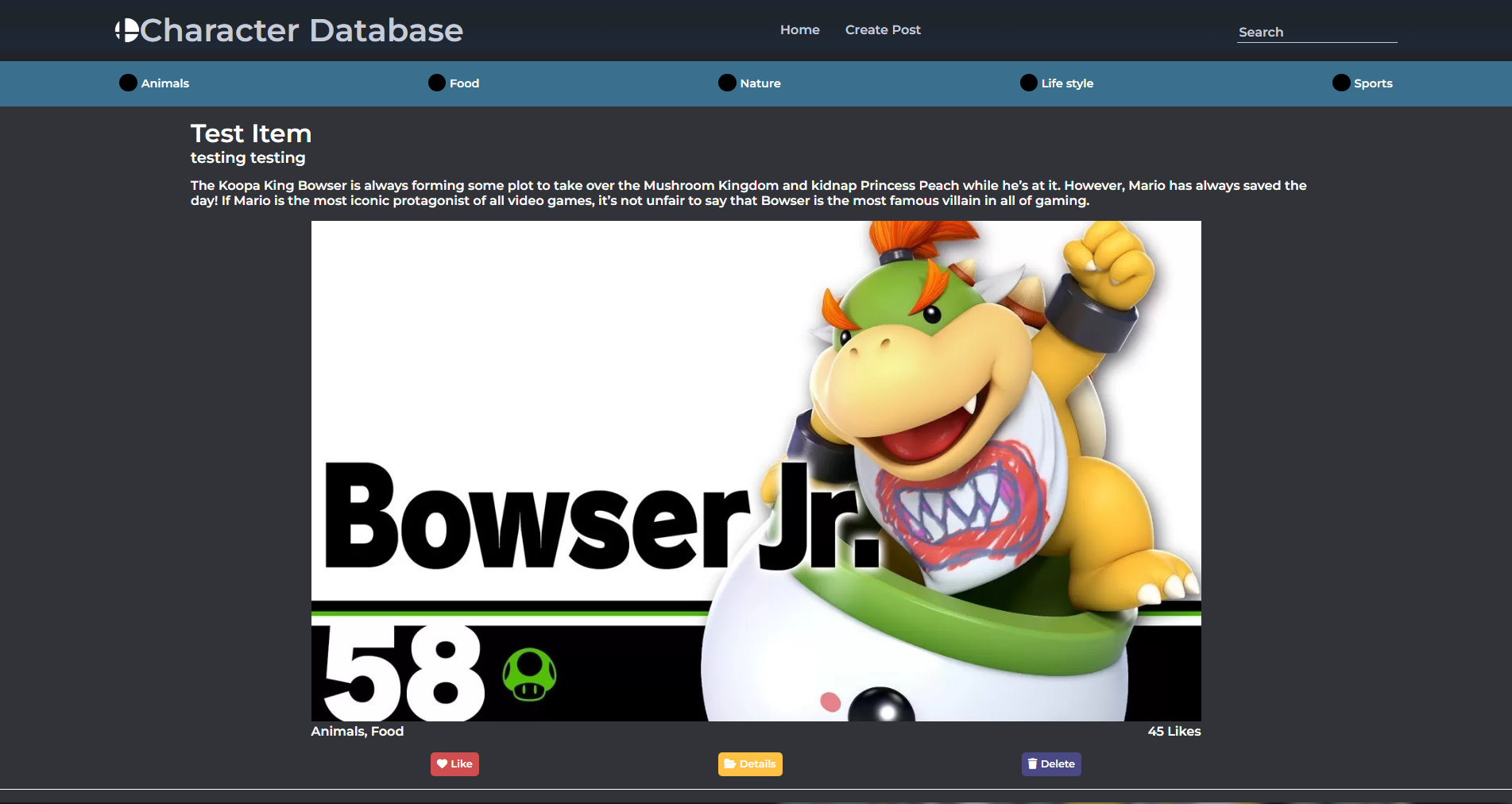Select the Animals category circle icon
The image size is (1512, 804).
(x=128, y=83)
